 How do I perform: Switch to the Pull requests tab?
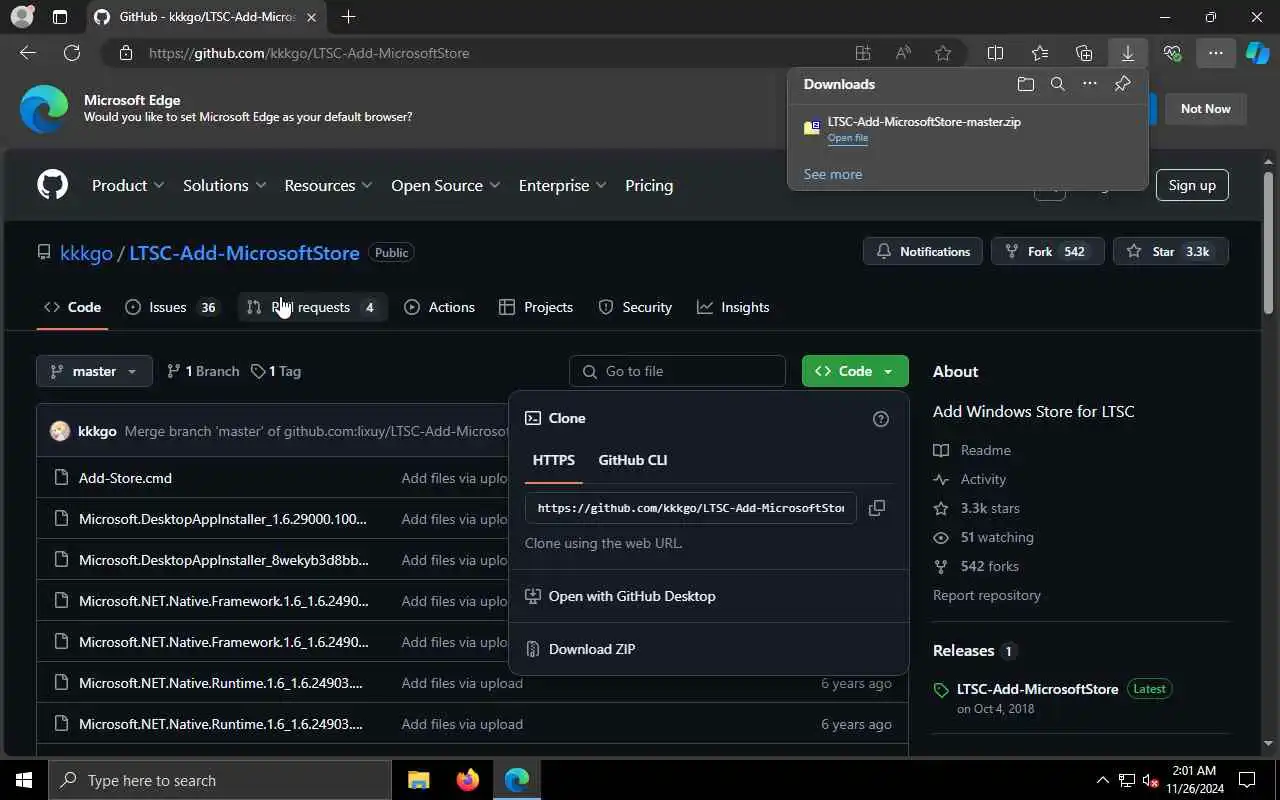pyautogui.click(x=312, y=307)
